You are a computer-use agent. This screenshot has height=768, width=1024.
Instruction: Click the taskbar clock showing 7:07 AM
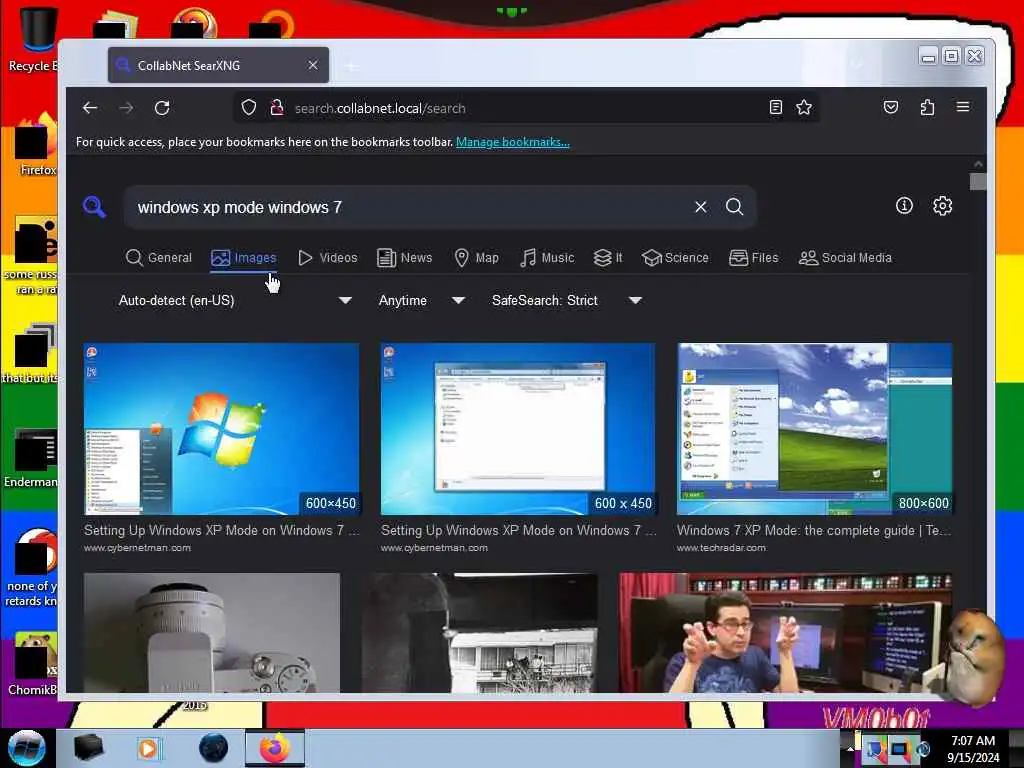pos(973,748)
